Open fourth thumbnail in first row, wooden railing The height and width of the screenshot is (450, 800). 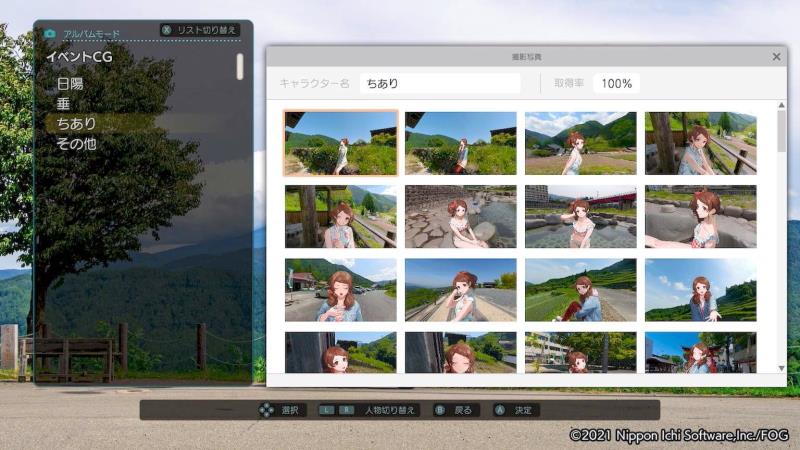701,143
